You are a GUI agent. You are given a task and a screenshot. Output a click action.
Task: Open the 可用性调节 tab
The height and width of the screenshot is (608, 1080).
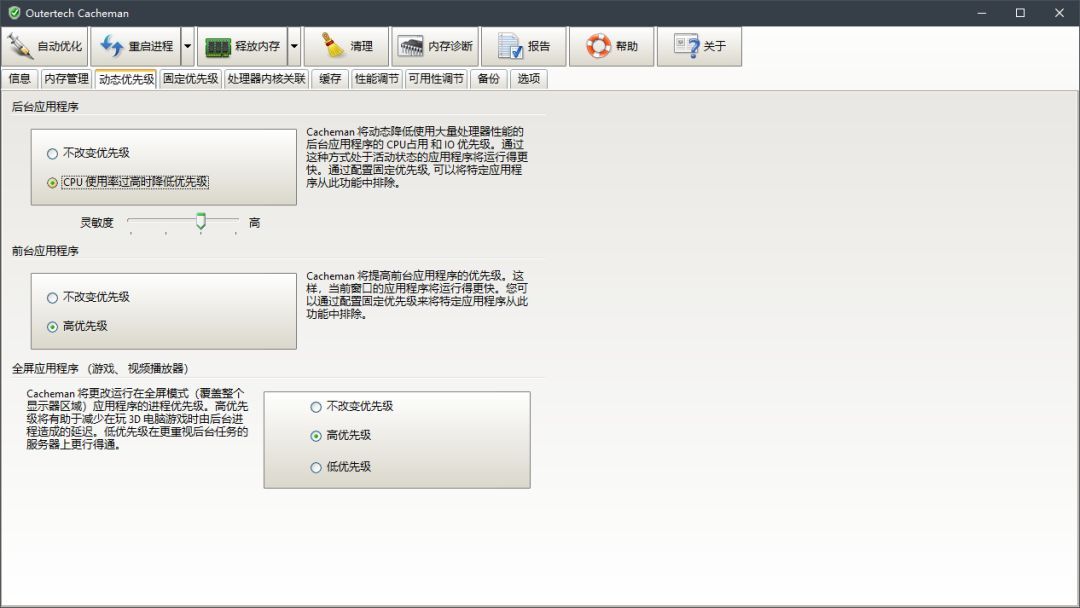coord(436,78)
